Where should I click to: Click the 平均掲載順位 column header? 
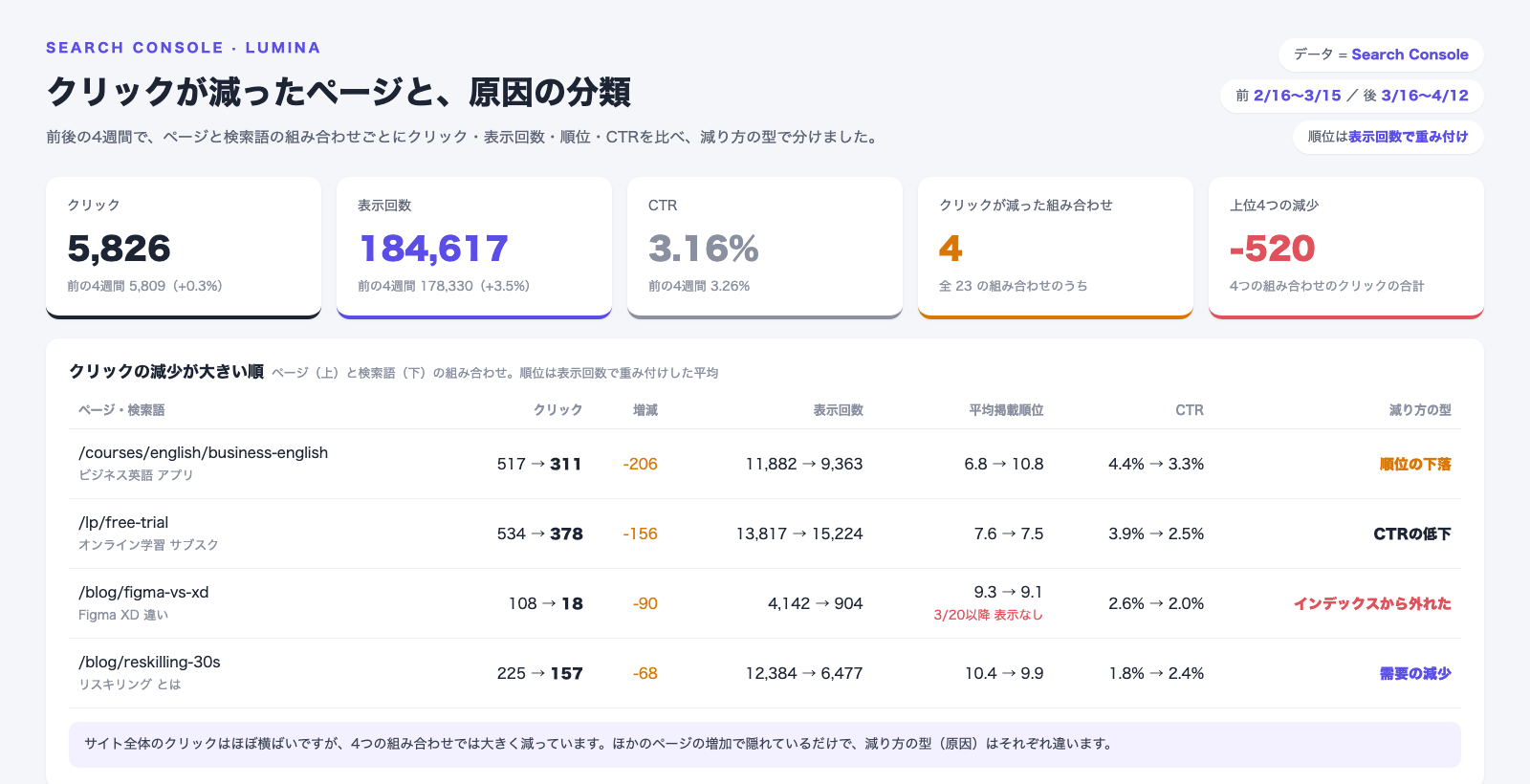[1006, 410]
